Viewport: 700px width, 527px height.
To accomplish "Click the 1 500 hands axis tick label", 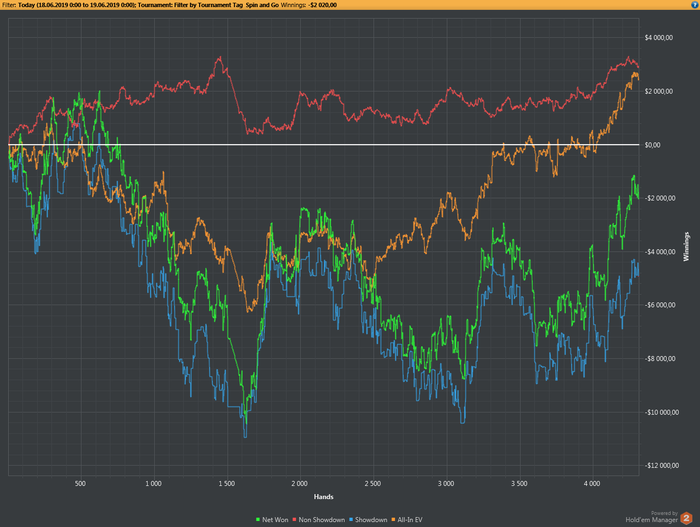I will click(226, 484).
